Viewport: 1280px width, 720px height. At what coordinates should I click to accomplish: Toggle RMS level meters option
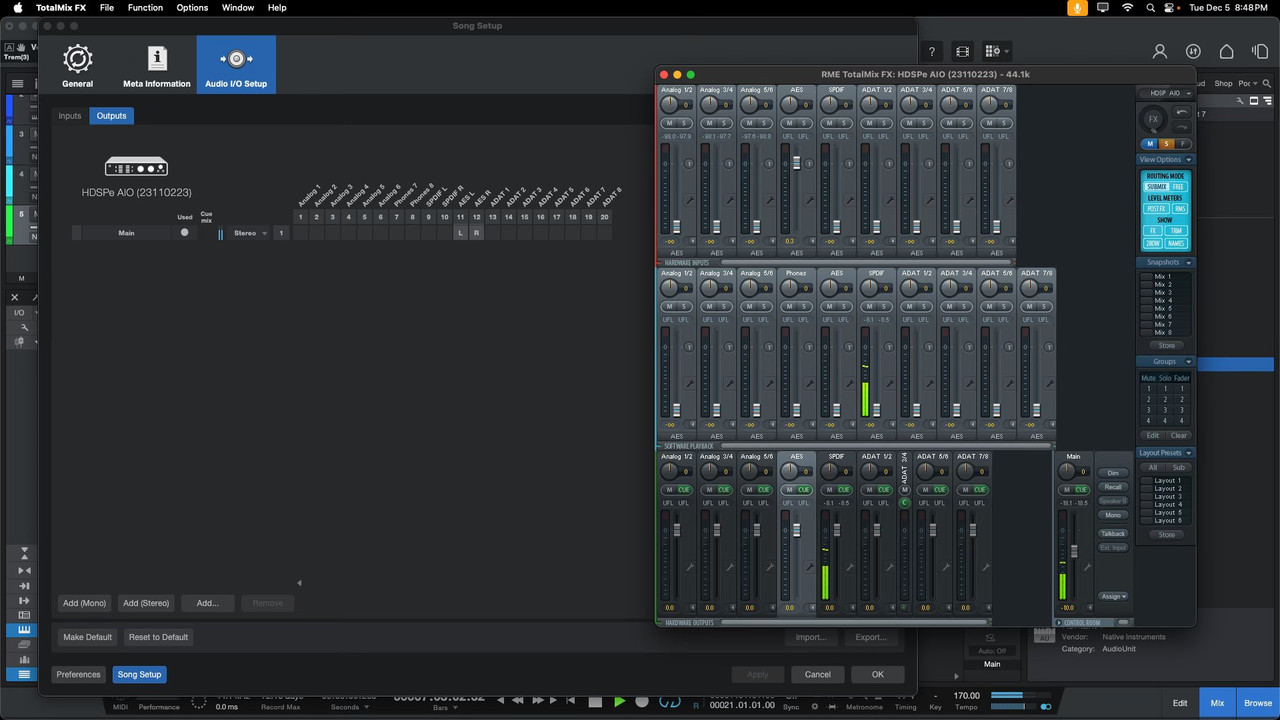[x=1179, y=209]
